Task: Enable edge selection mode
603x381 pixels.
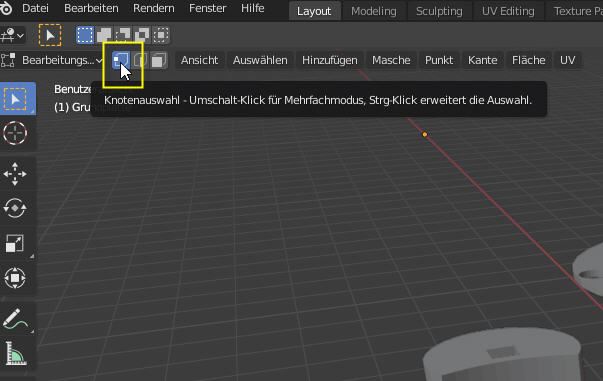Action: pyautogui.click(x=140, y=60)
